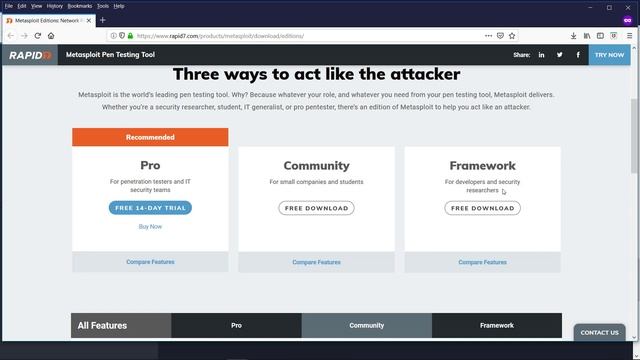
Task: Open tracking protection shield in address bar
Action: 122,36
